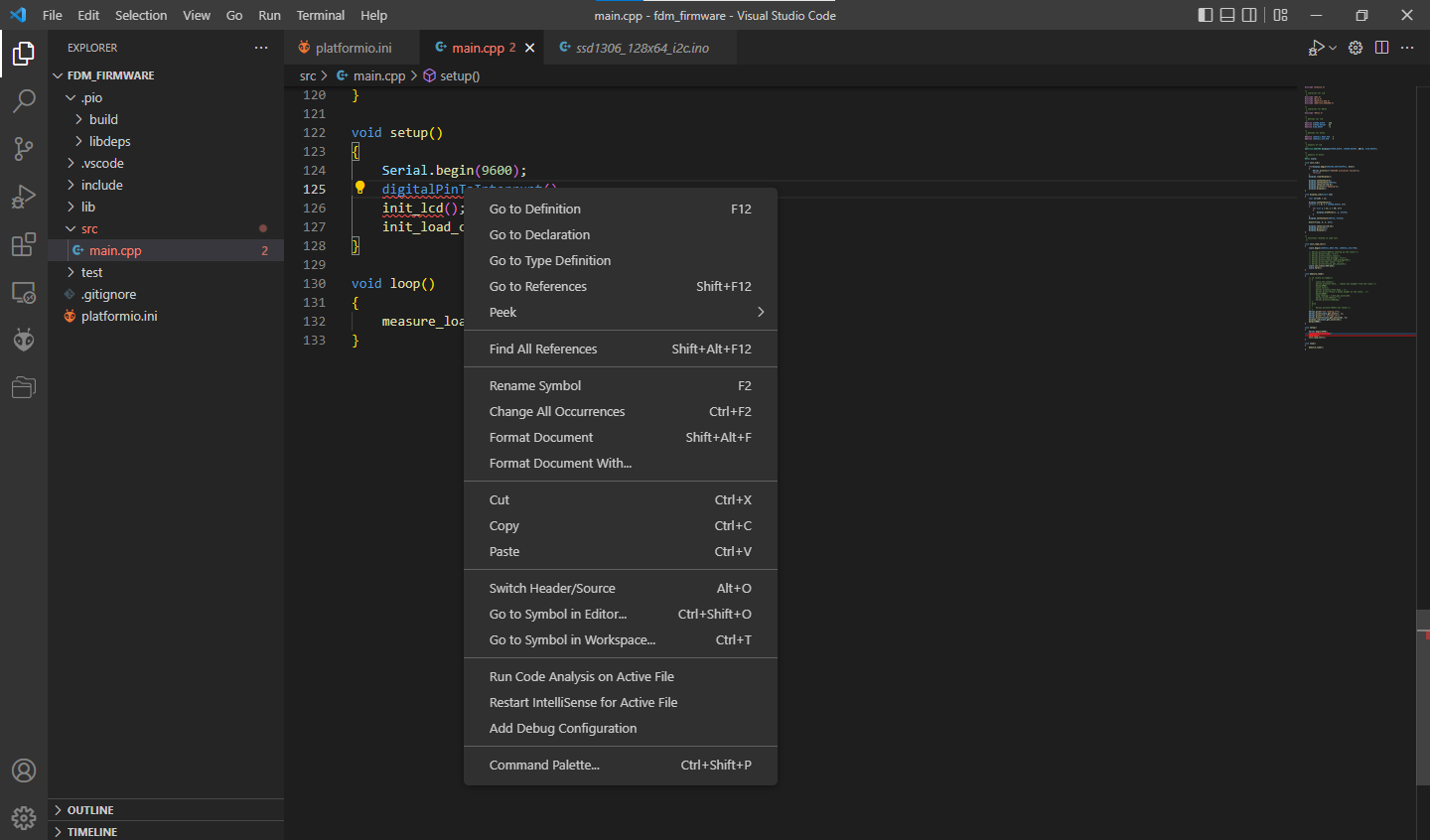Choose Find All References
Viewport: 1430px width, 840px height.
tap(621, 349)
